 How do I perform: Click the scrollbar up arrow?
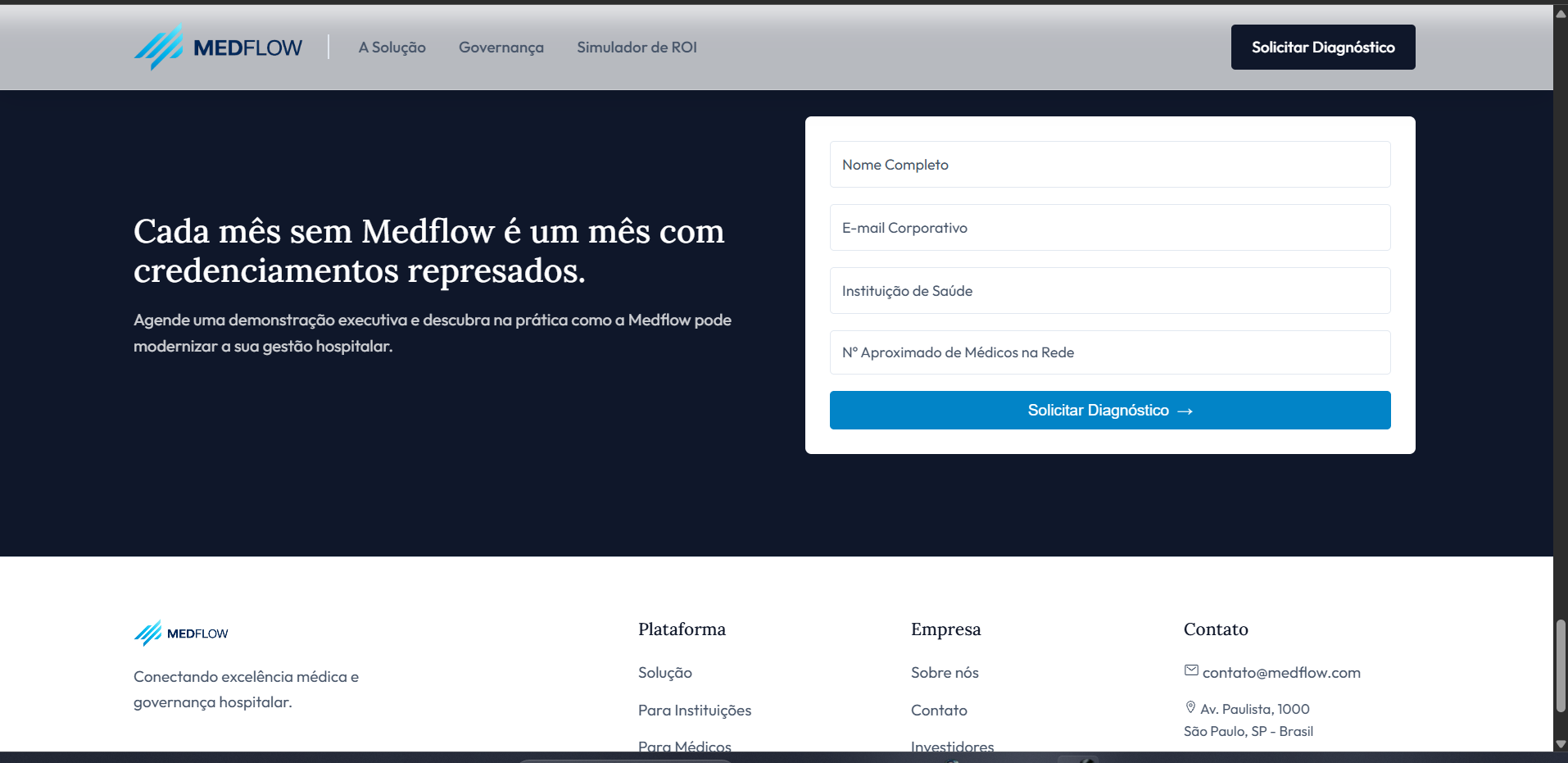click(1561, 13)
